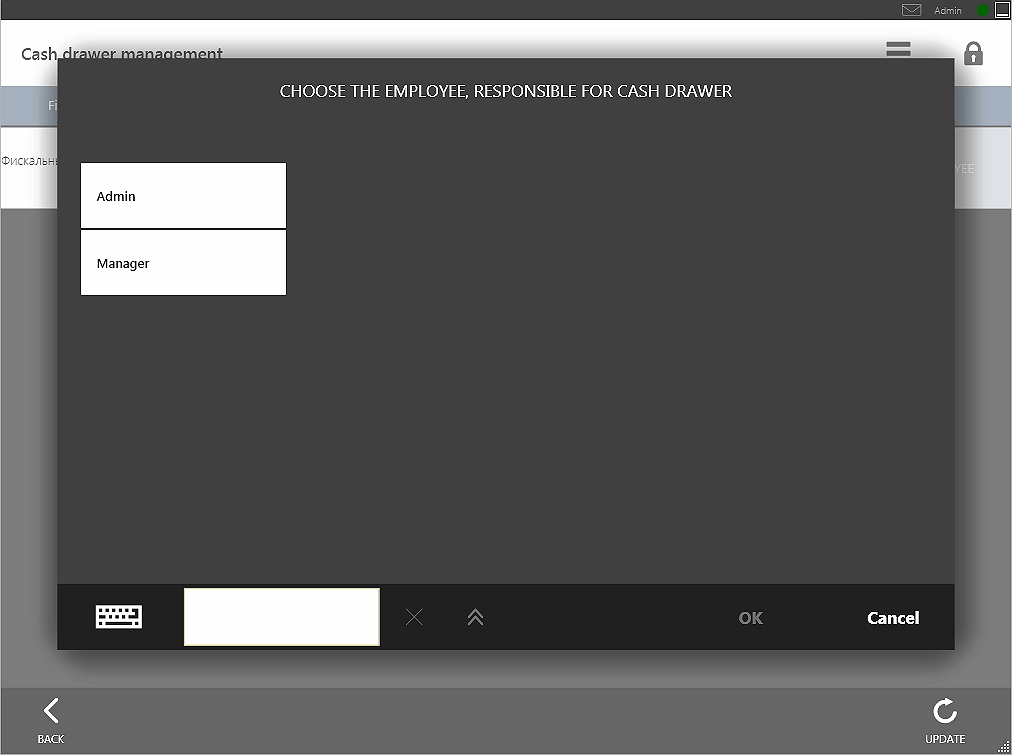Click the Admin user label in top bar

(x=947, y=10)
